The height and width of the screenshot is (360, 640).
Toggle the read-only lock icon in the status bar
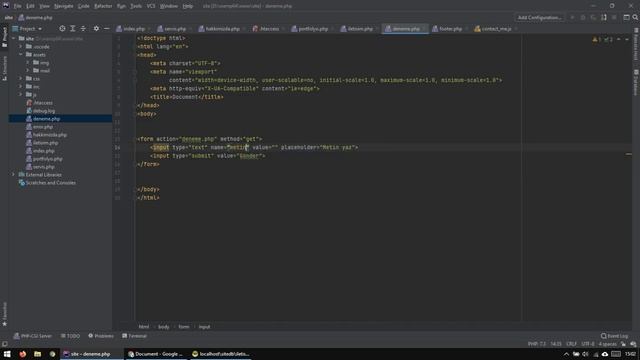click(623, 344)
